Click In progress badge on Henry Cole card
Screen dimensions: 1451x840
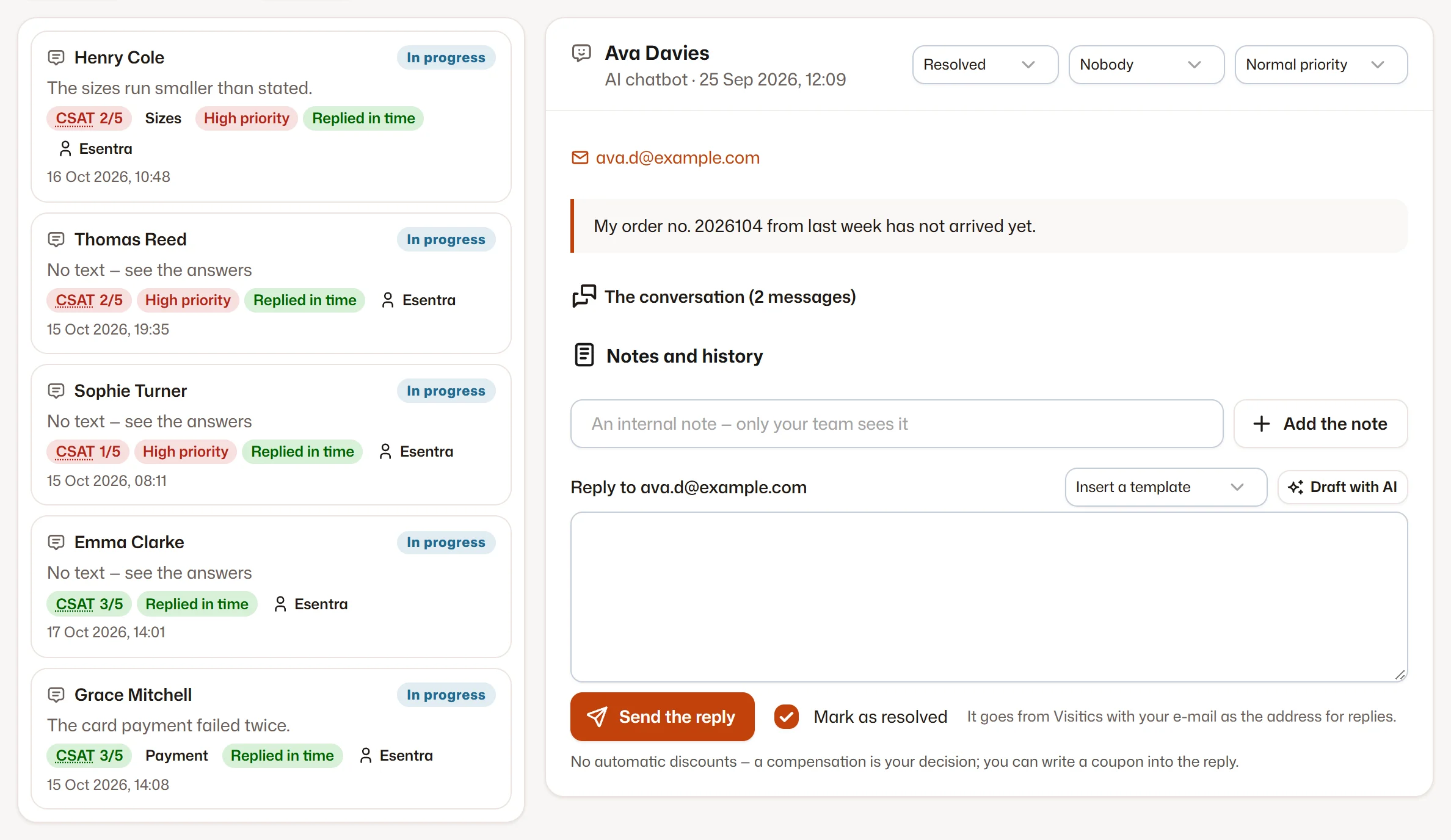[x=446, y=57]
